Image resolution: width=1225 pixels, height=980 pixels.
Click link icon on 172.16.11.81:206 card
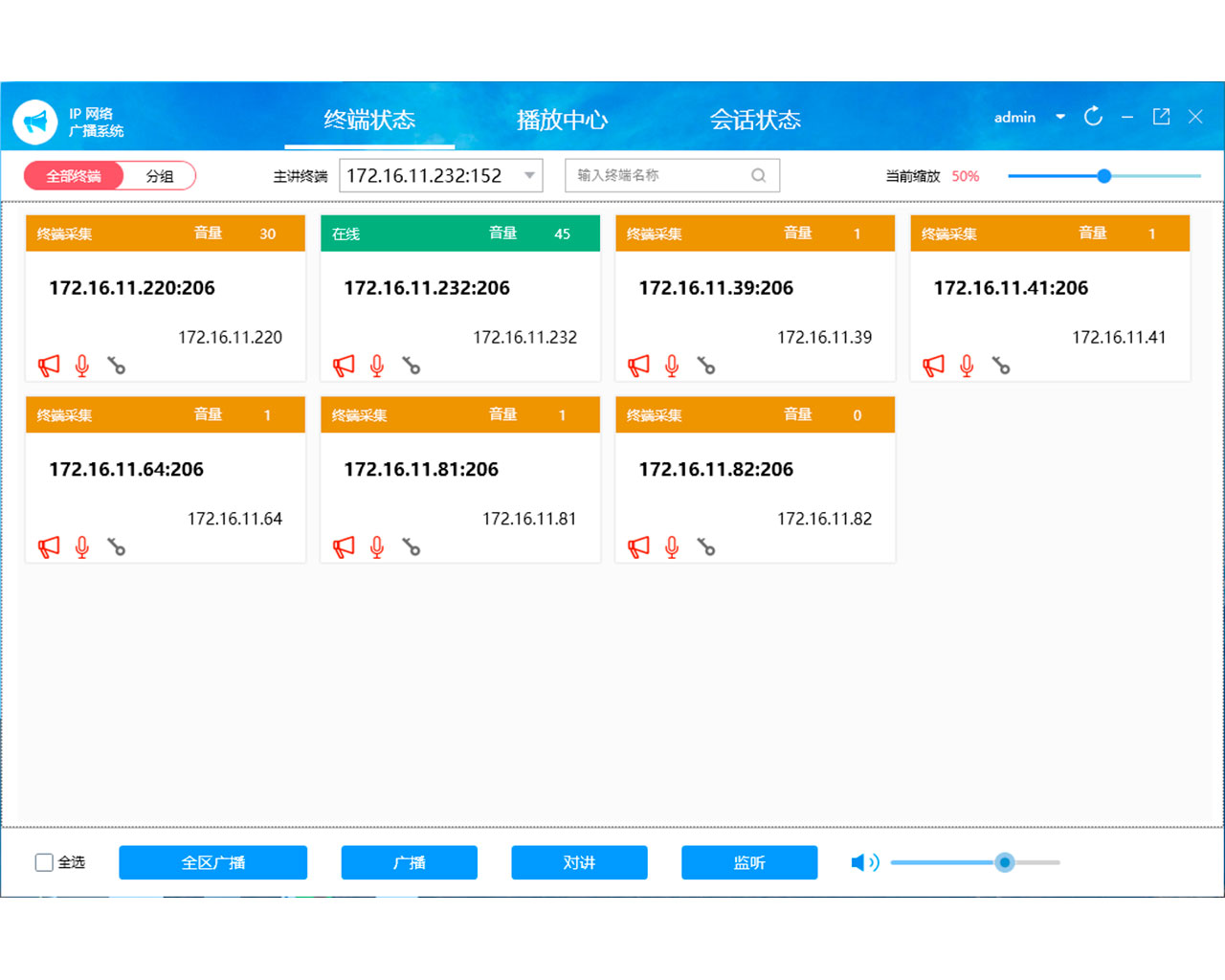click(412, 546)
